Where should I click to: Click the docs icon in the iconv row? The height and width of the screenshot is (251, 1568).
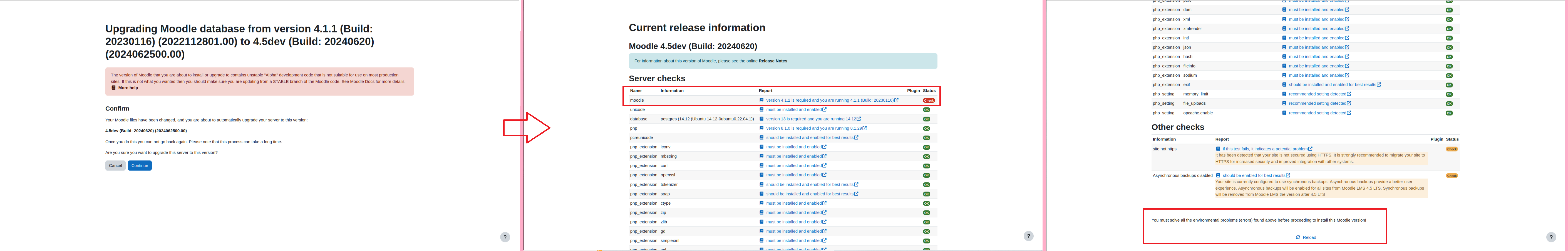(761, 147)
